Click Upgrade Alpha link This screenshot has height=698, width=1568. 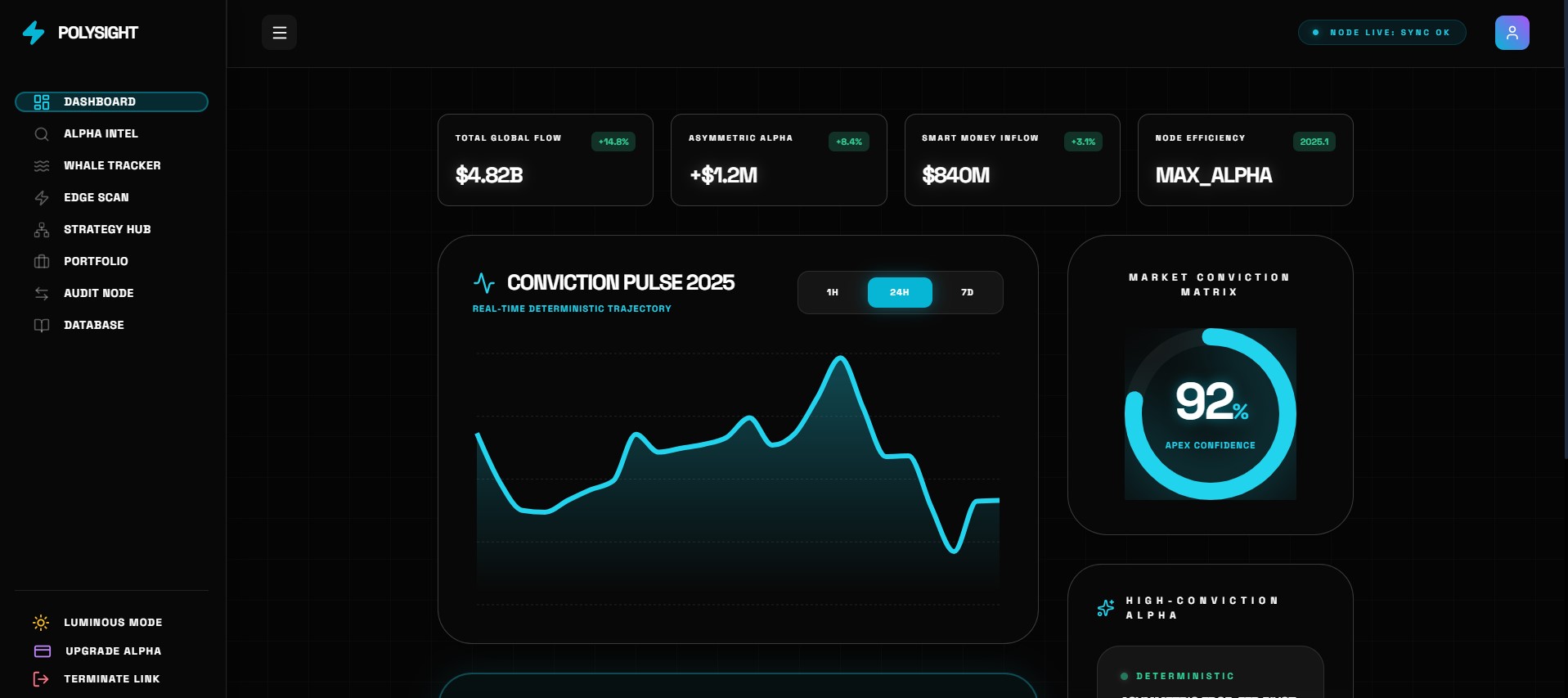click(x=111, y=651)
